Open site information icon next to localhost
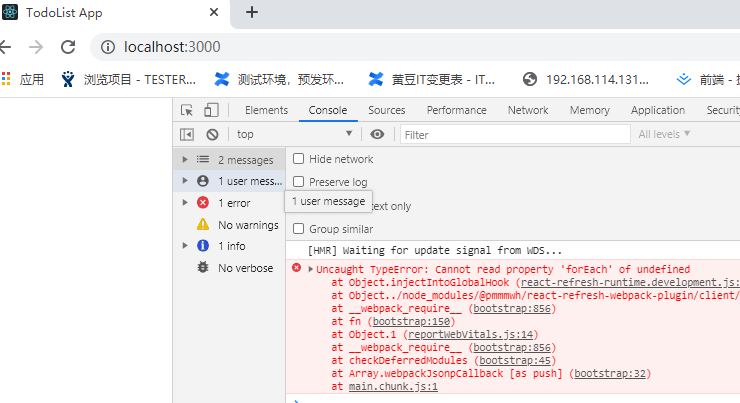 [108, 47]
